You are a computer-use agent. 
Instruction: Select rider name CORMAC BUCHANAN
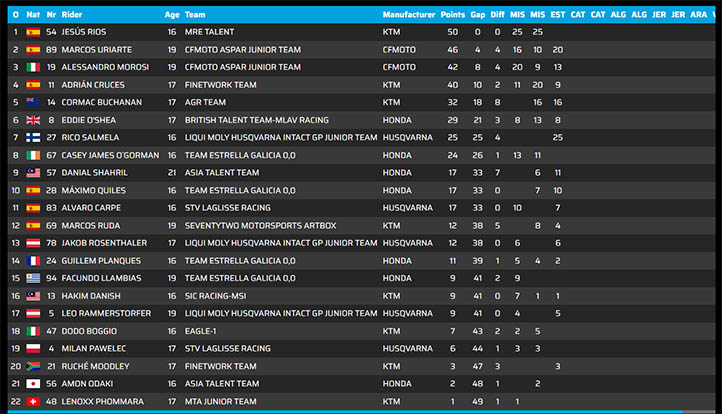pyautogui.click(x=102, y=102)
